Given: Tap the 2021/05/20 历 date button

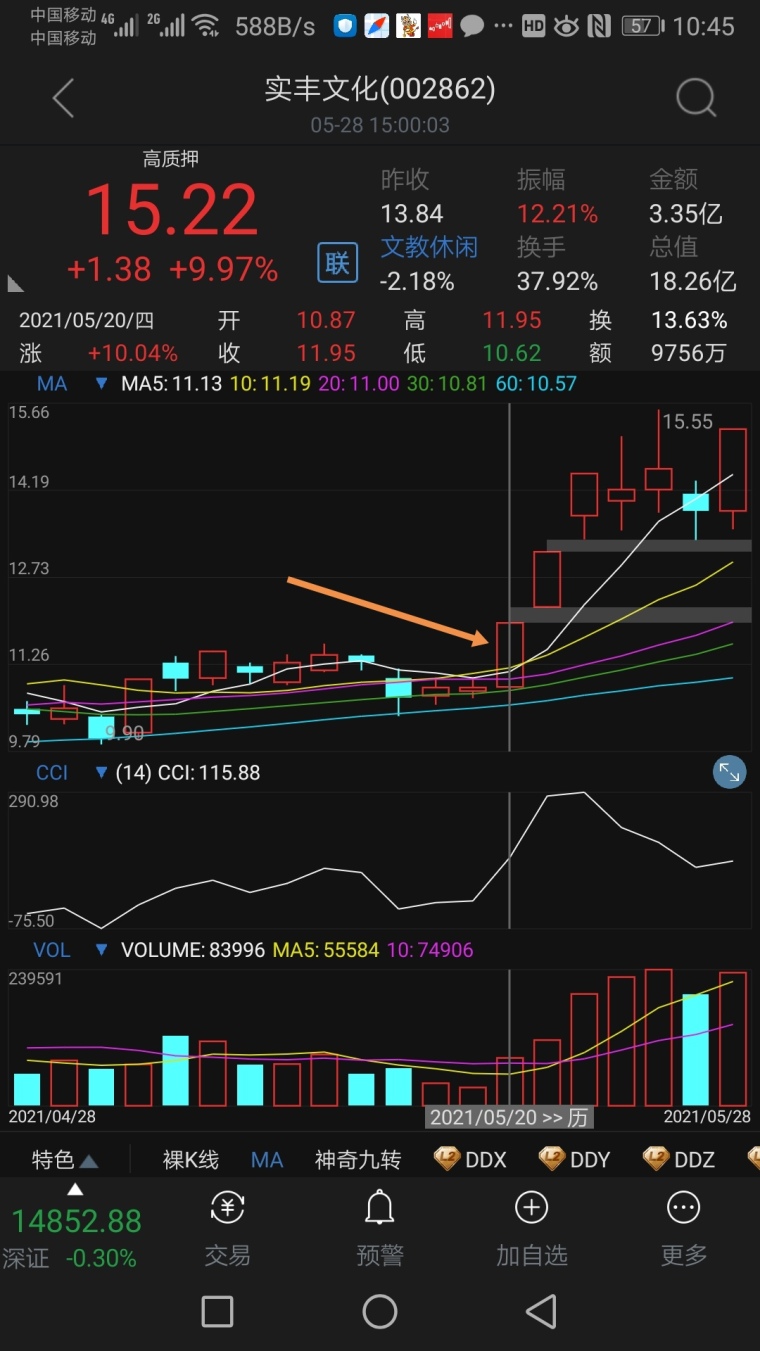Looking at the screenshot, I should pyautogui.click(x=508, y=1117).
